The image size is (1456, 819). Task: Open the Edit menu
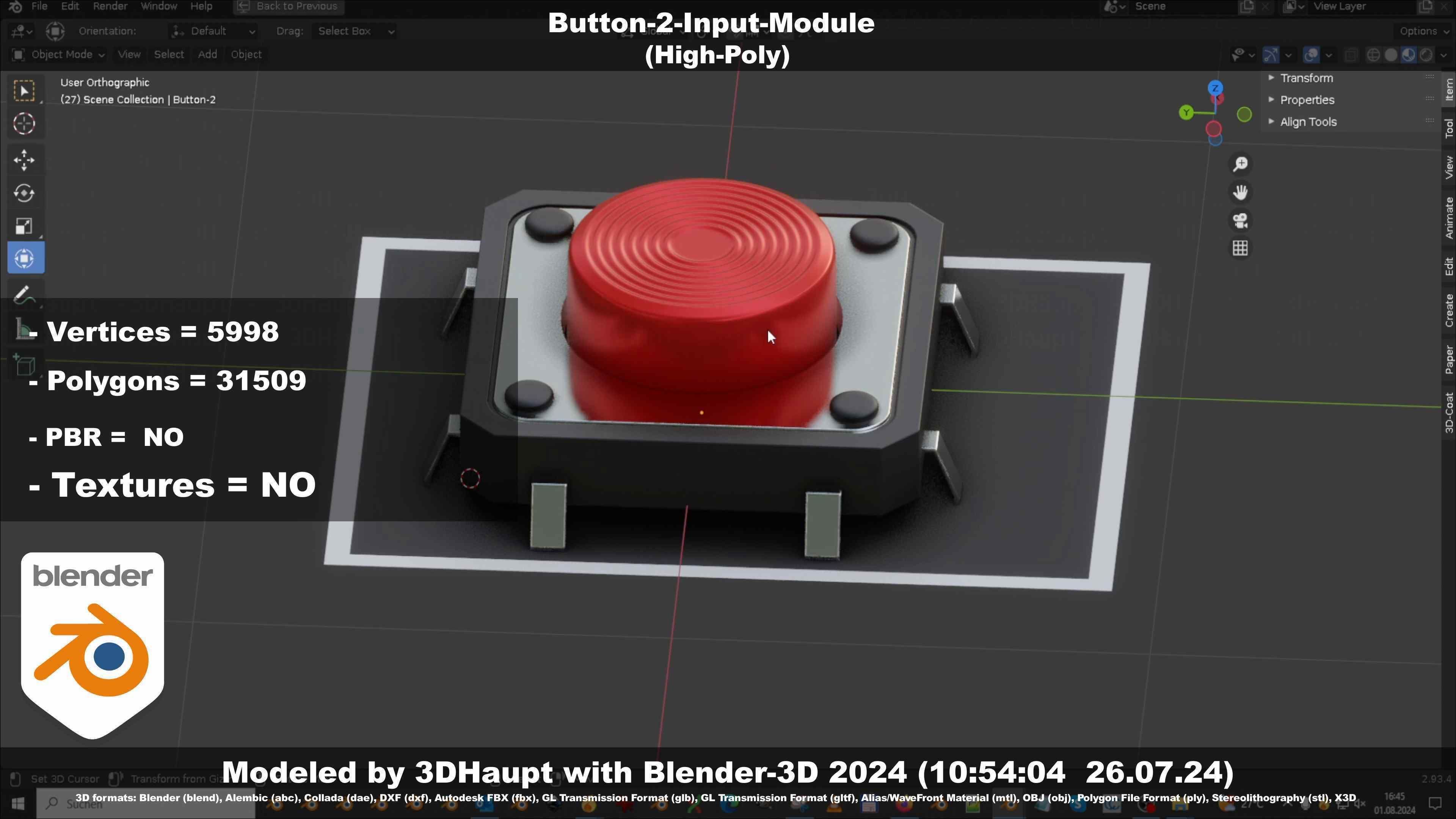coord(70,6)
